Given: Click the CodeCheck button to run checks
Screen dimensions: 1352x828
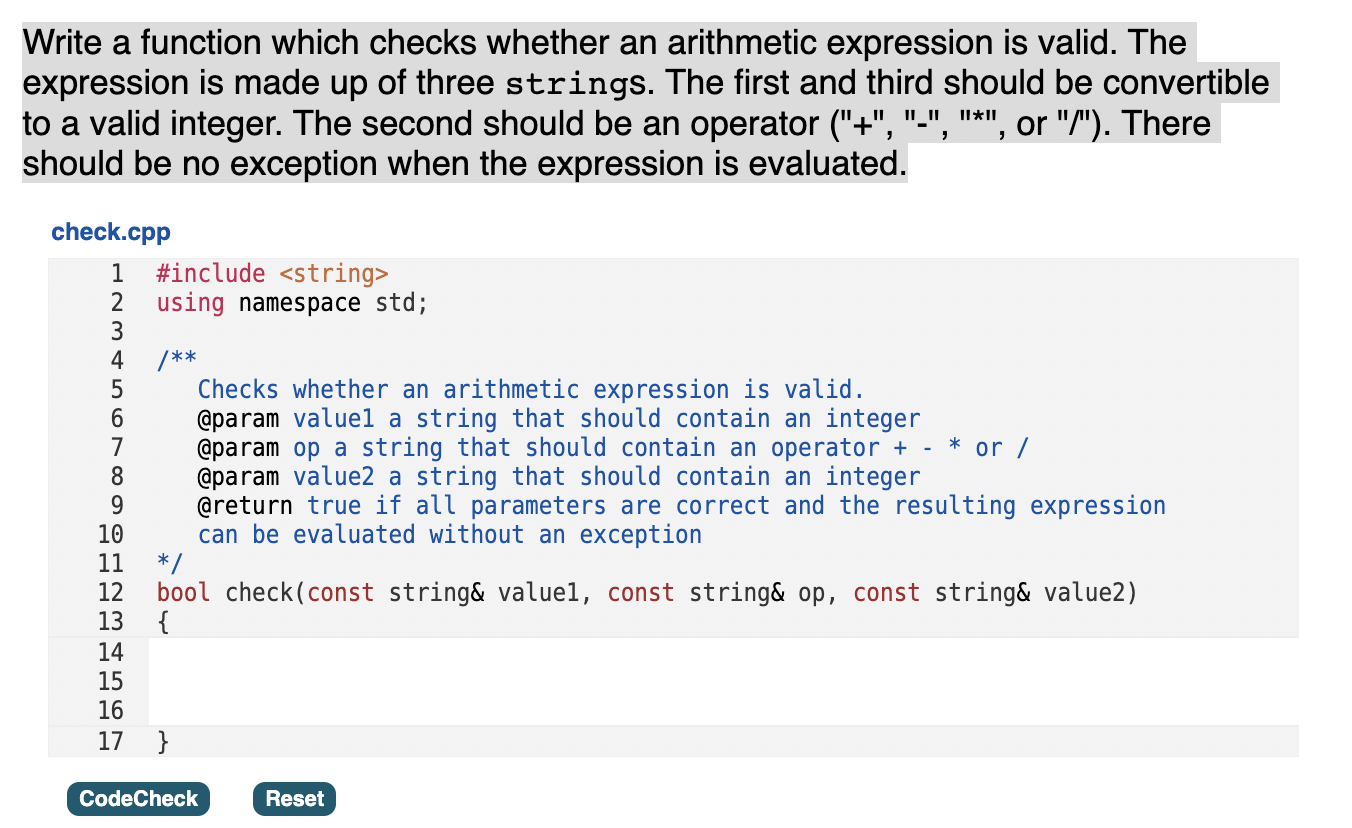Looking at the screenshot, I should [x=137, y=798].
